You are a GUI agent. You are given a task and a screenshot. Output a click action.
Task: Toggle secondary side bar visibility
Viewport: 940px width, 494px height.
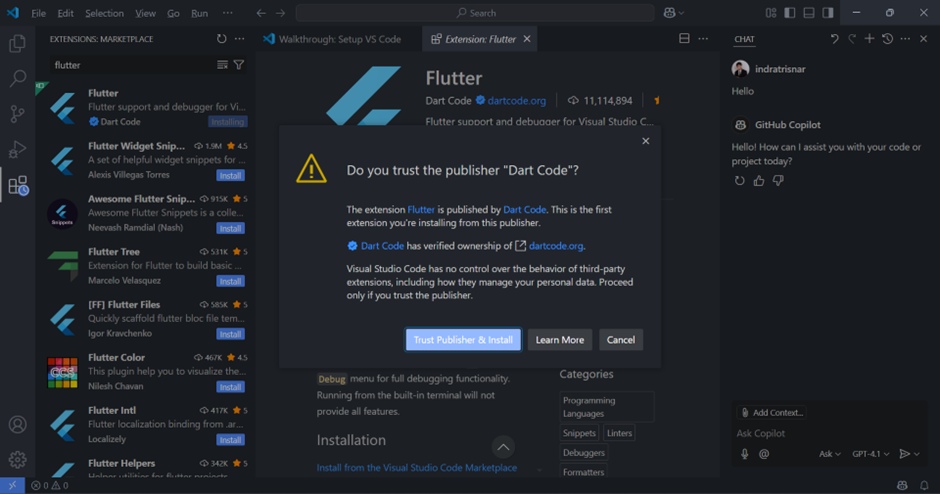tap(828, 13)
